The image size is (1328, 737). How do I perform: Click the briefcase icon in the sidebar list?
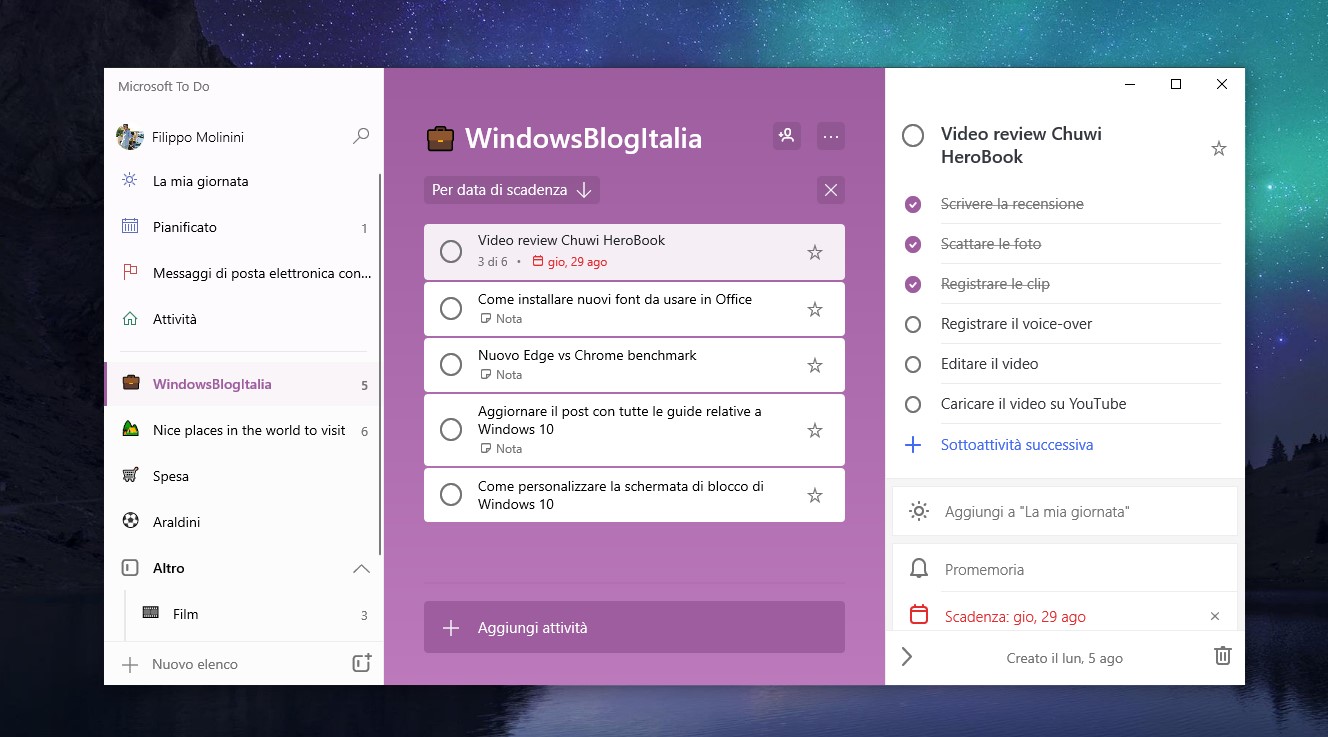[x=130, y=383]
